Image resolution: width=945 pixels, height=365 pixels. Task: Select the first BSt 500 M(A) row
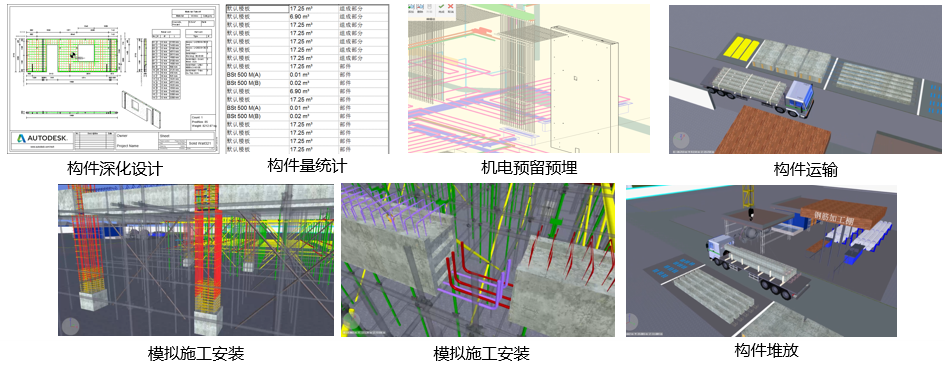[x=307, y=75]
